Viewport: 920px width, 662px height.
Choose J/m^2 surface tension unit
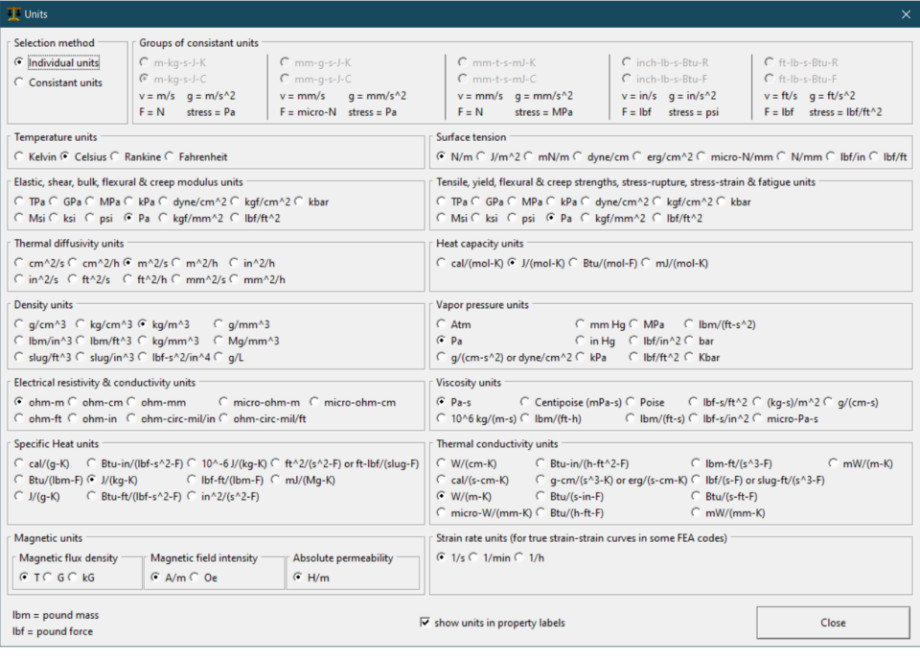coord(480,157)
